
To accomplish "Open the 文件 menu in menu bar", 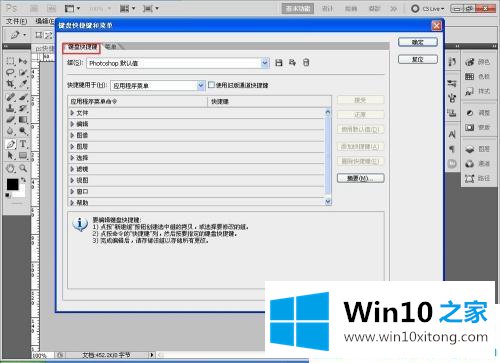I will (16, 21).
